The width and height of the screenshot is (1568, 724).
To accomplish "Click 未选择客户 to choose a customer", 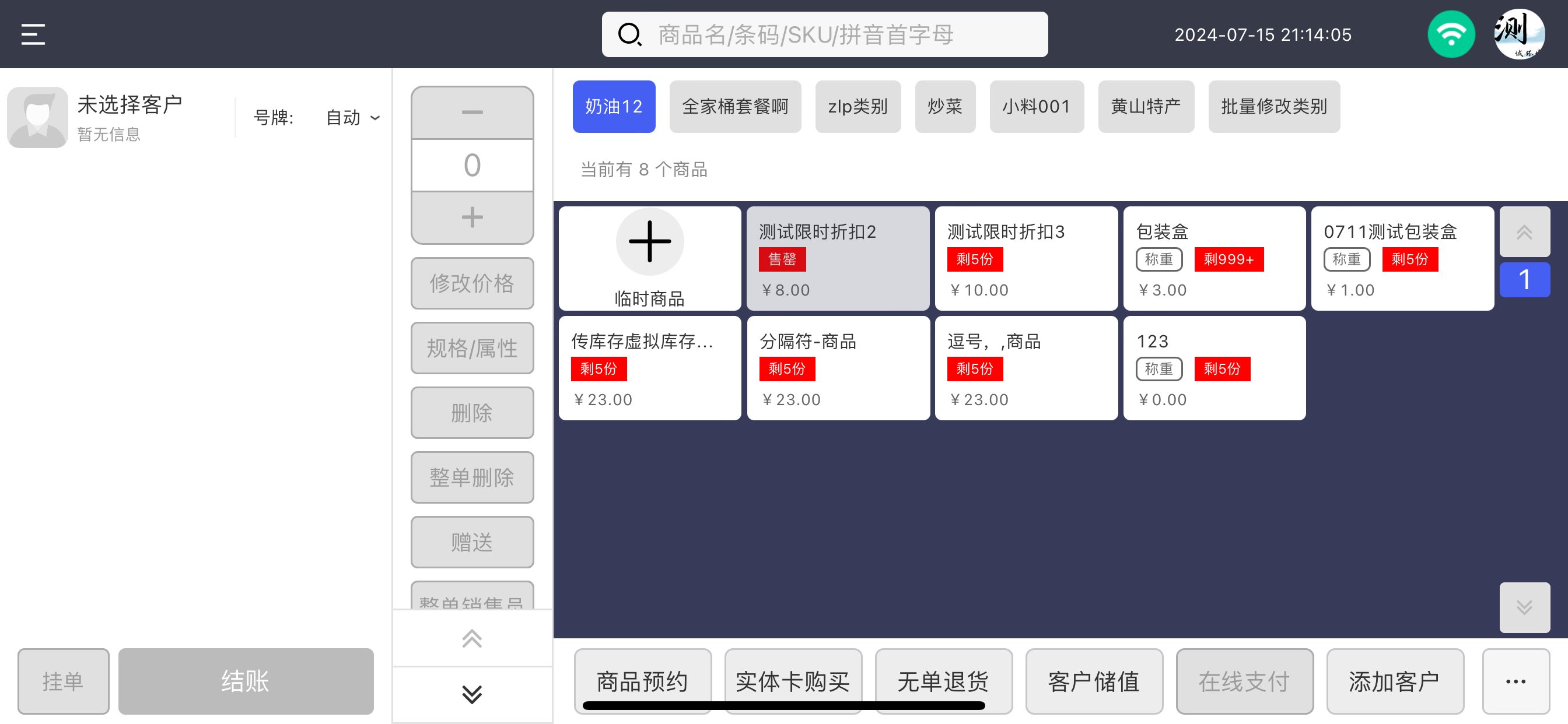I will click(129, 105).
